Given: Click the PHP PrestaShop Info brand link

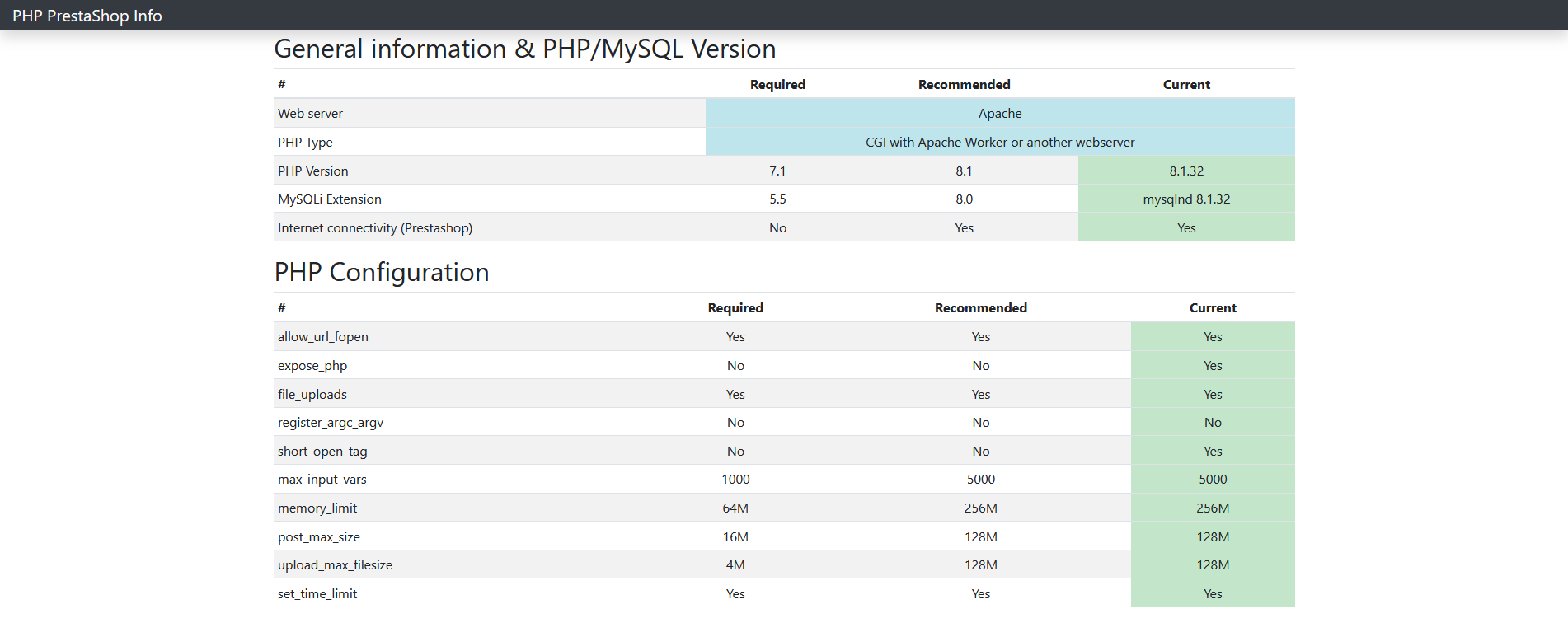Looking at the screenshot, I should tap(87, 16).
